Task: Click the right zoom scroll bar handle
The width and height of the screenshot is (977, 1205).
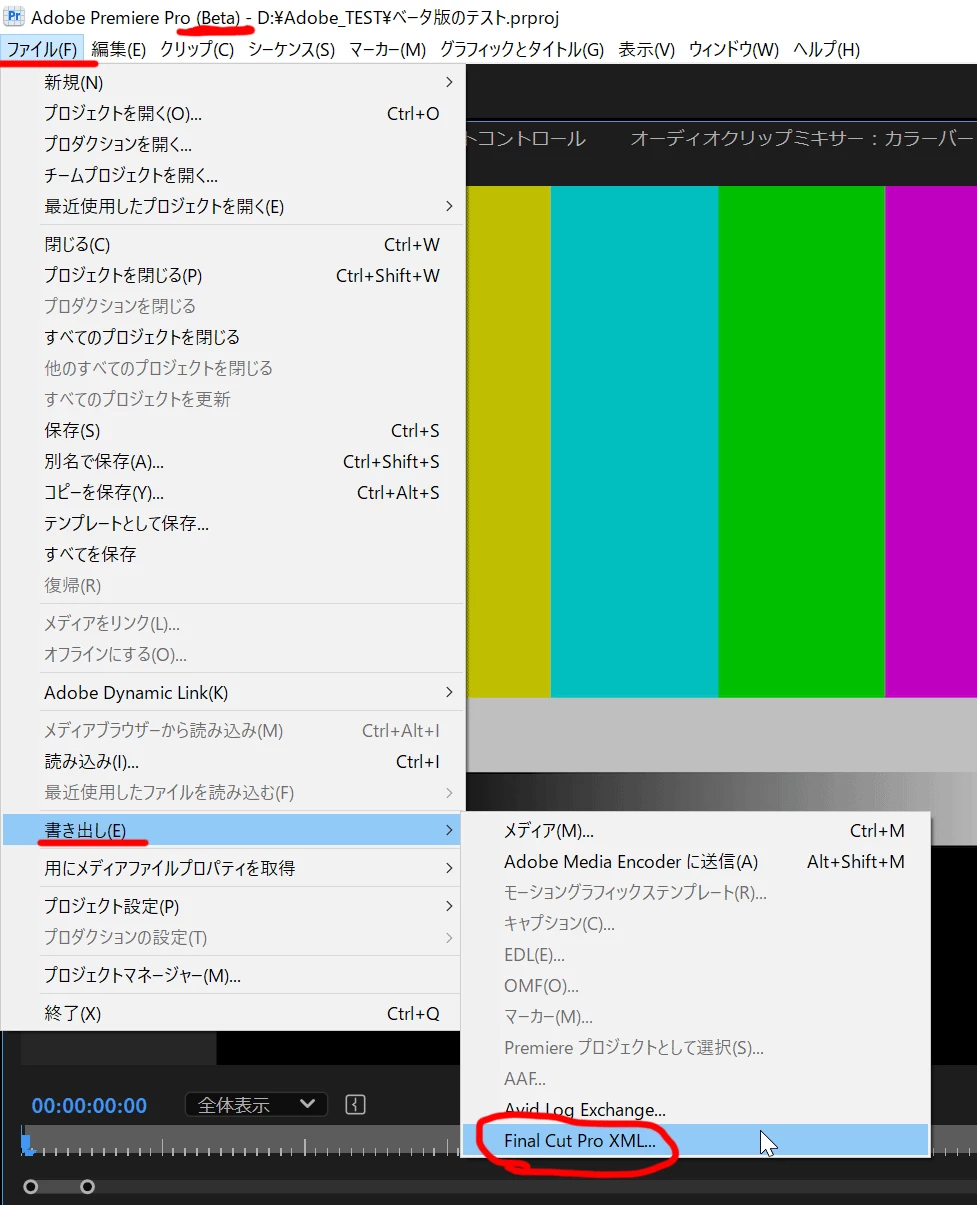Action: pos(87,1186)
